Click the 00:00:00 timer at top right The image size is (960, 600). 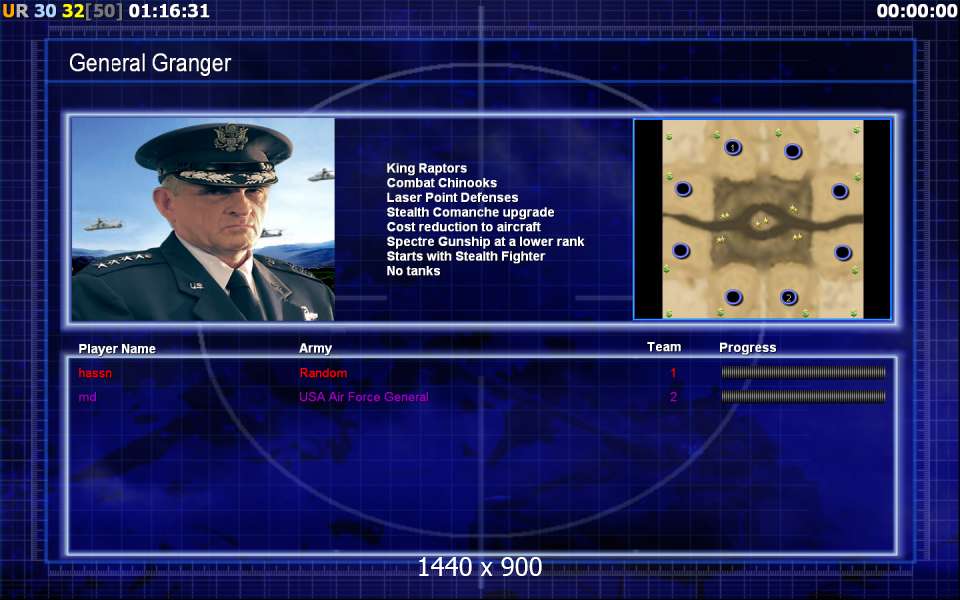[917, 11]
